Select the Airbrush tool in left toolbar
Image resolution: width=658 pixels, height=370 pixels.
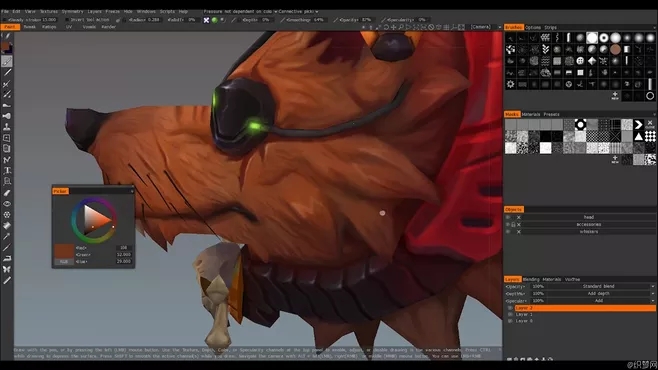click(x=7, y=116)
